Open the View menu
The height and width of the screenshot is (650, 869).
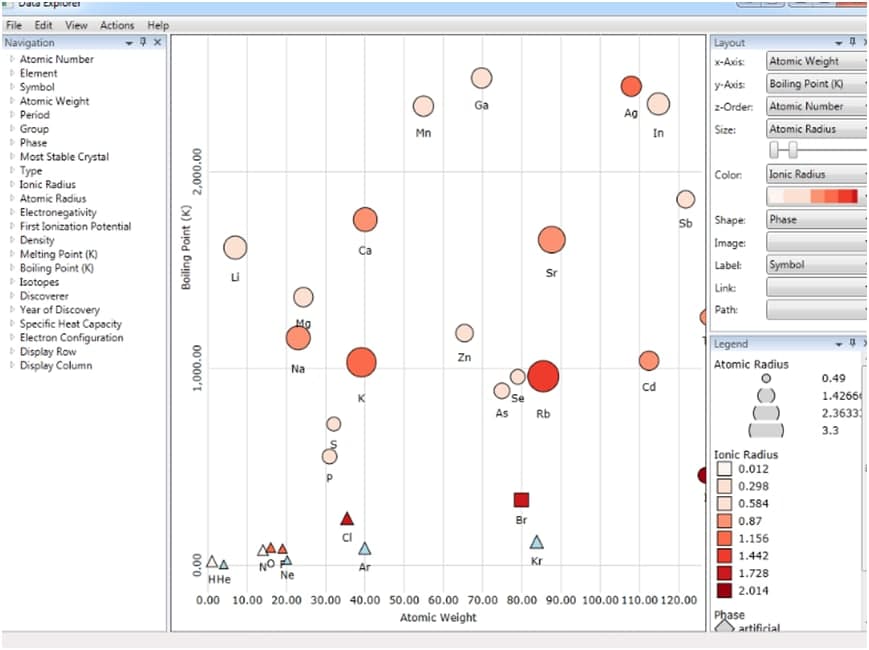click(x=76, y=25)
